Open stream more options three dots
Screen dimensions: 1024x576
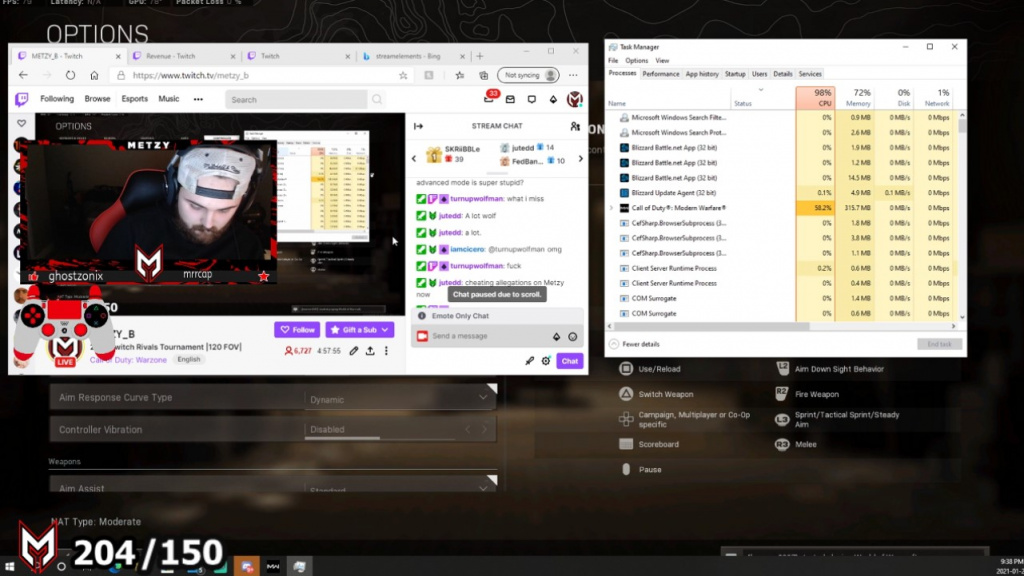[x=387, y=351]
